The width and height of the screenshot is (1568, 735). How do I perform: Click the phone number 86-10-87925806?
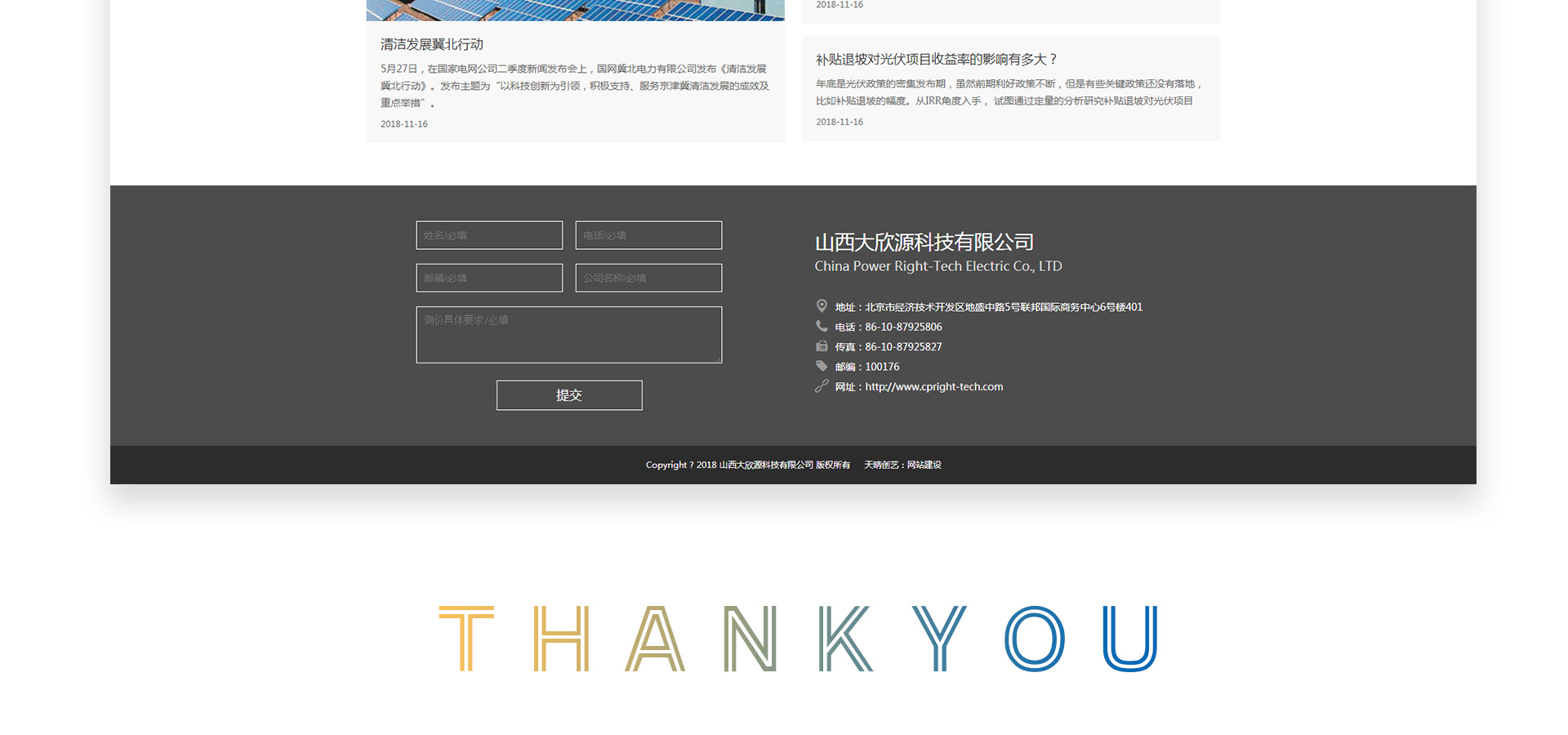click(903, 327)
